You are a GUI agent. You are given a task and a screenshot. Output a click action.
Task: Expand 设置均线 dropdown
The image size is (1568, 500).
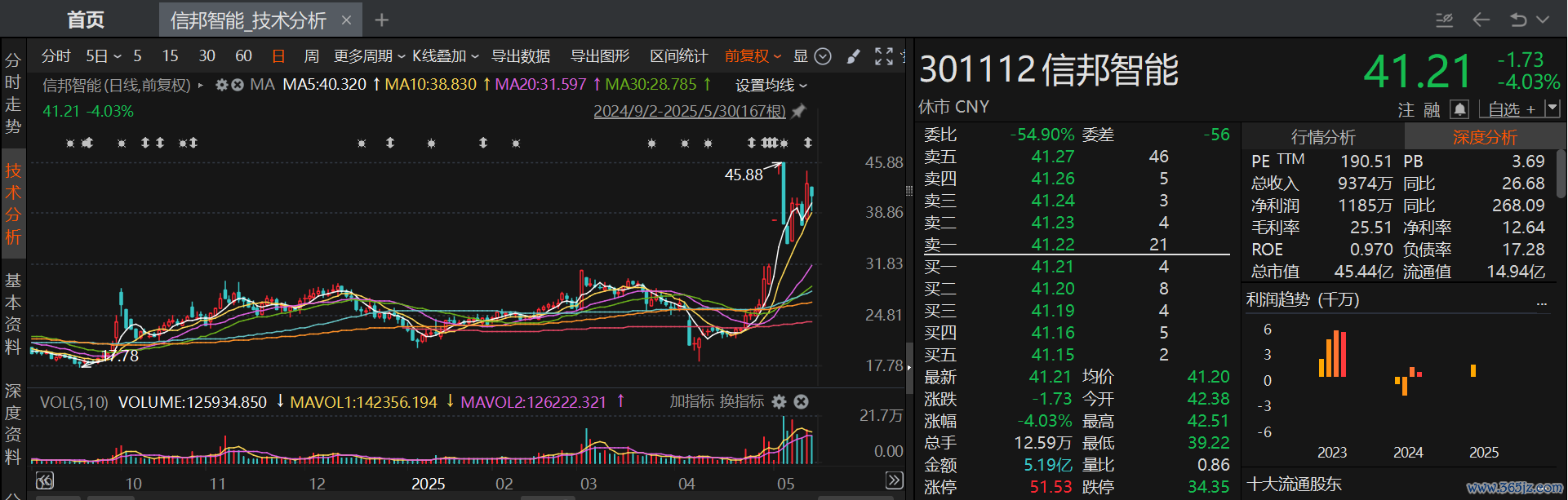click(x=771, y=85)
